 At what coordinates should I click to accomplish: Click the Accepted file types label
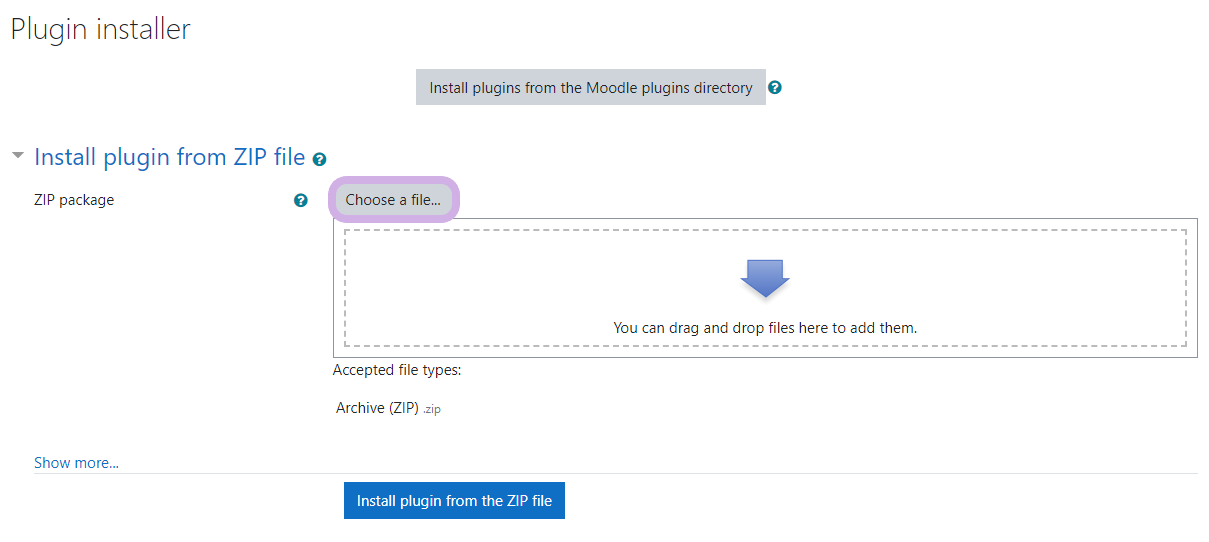point(397,370)
